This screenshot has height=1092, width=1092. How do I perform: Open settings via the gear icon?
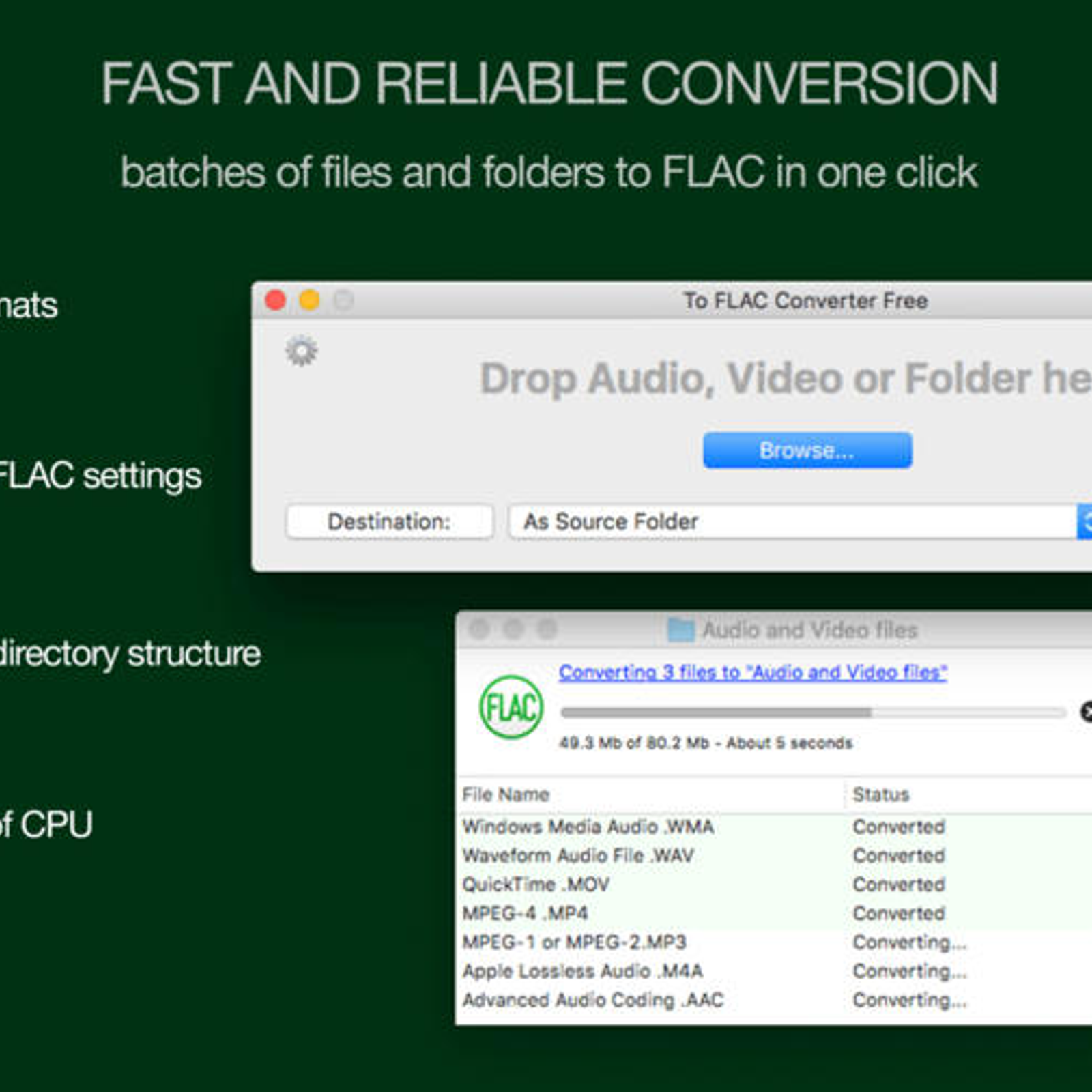pyautogui.click(x=301, y=351)
